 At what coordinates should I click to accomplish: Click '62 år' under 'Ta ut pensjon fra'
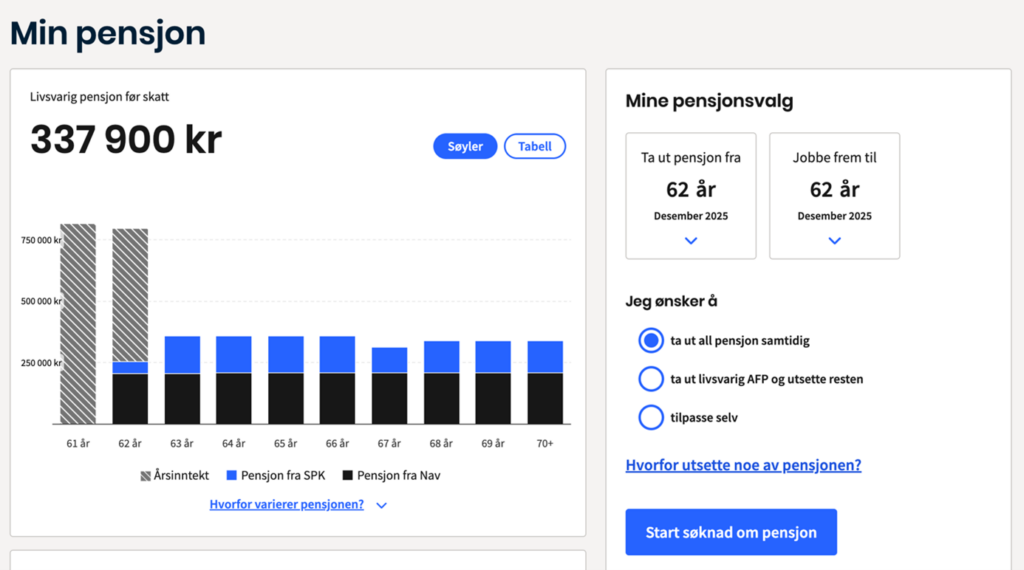coord(691,189)
